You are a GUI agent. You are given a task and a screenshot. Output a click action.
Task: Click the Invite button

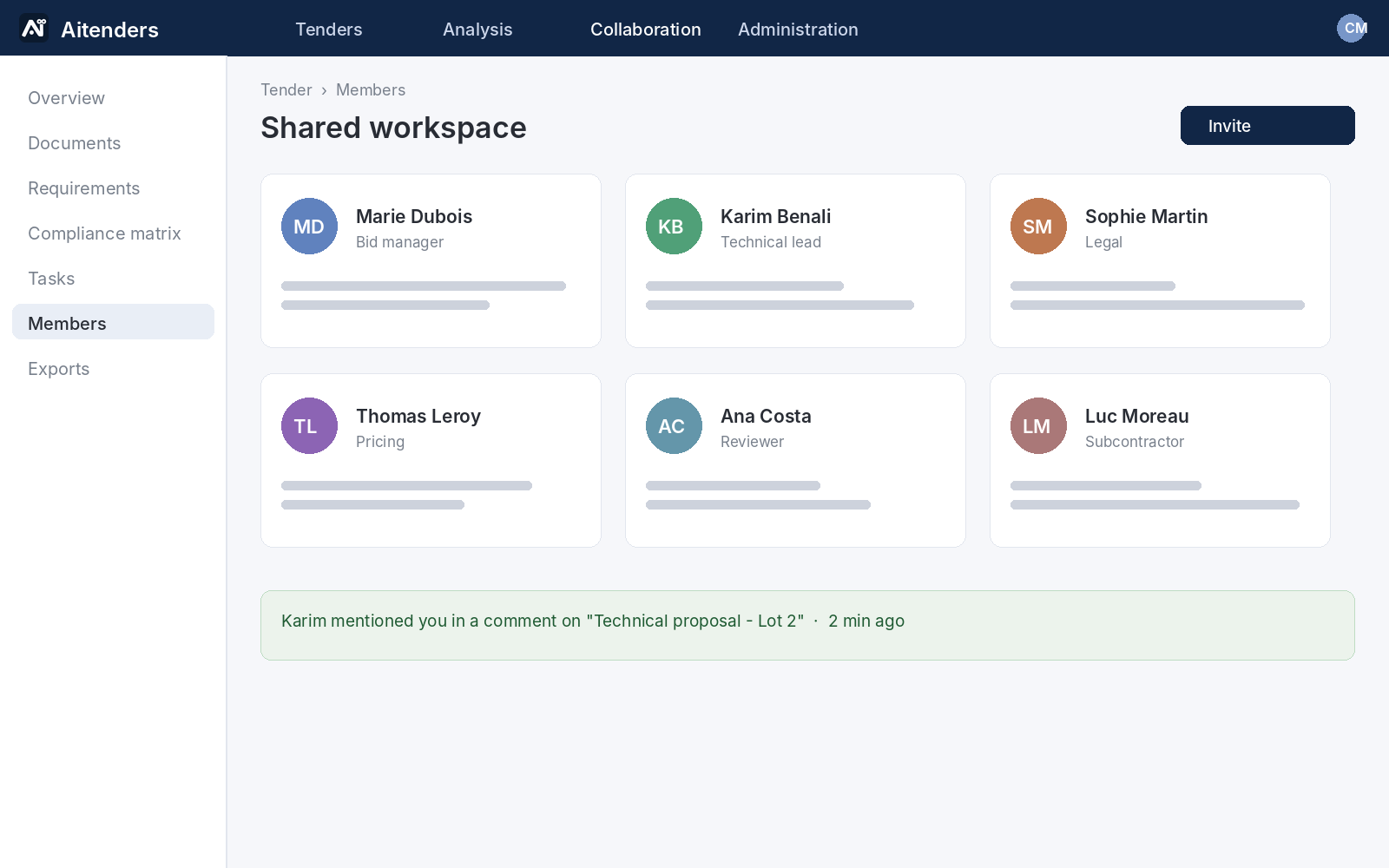[1267, 126]
